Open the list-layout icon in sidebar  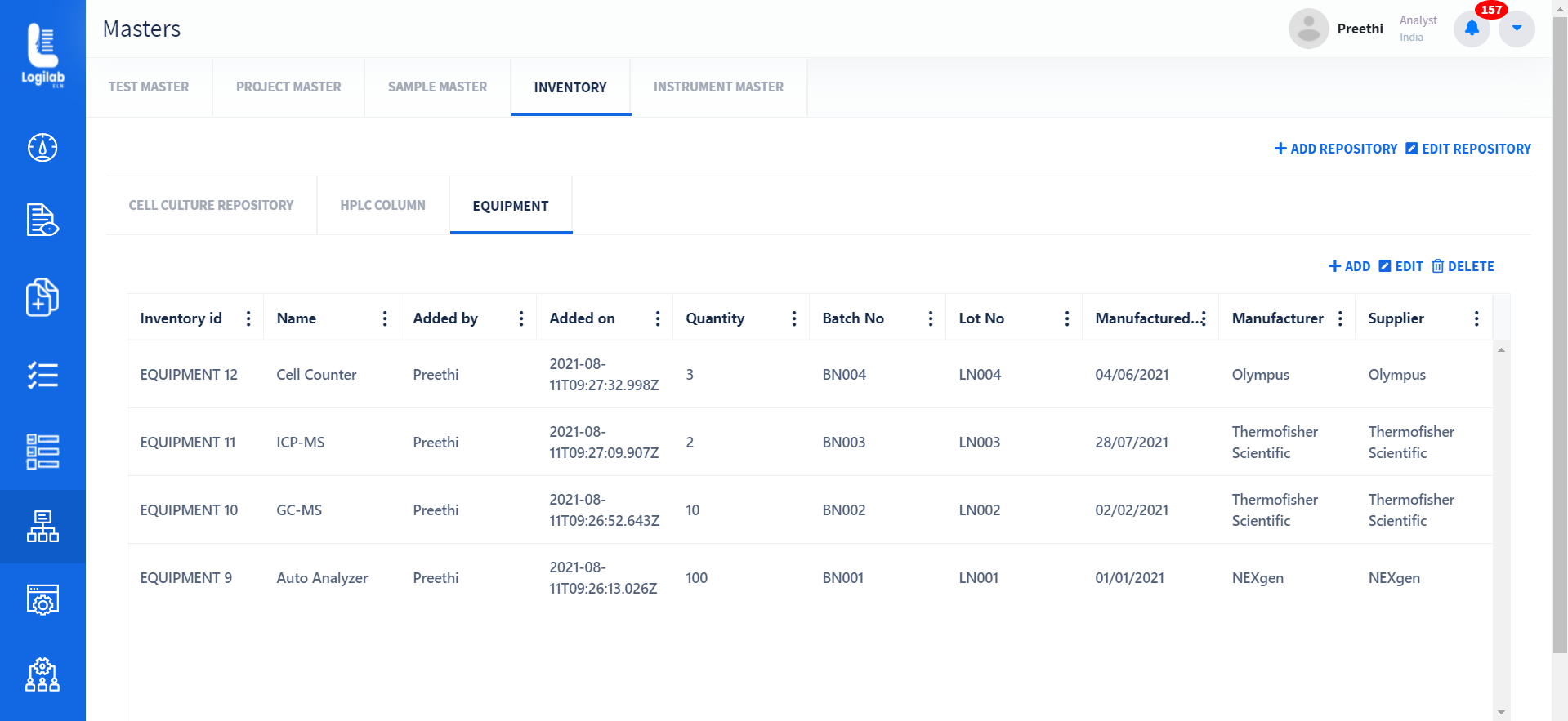coord(42,452)
